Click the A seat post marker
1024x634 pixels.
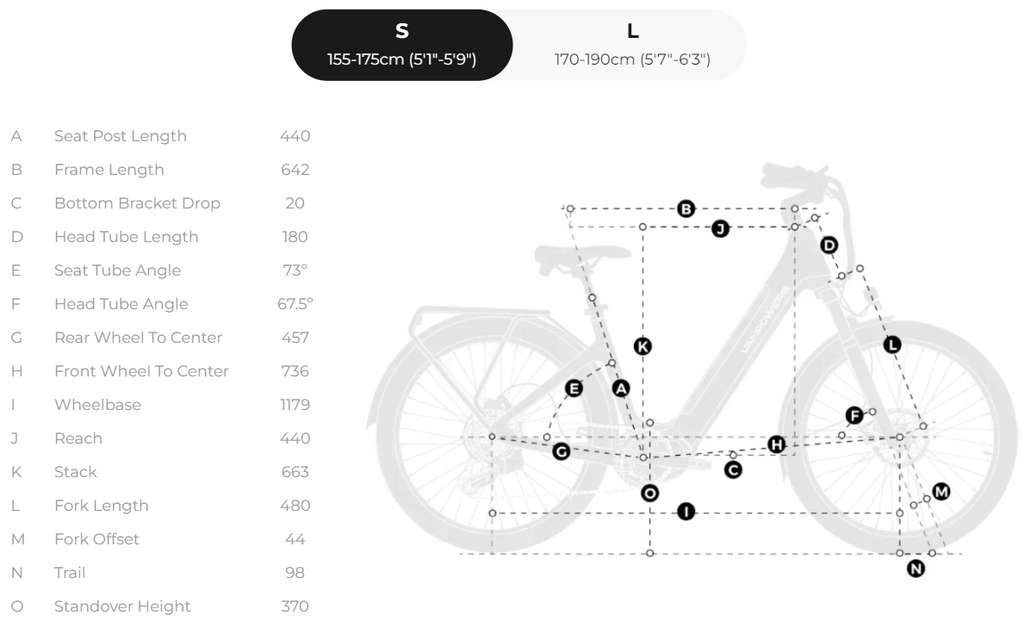coord(621,388)
